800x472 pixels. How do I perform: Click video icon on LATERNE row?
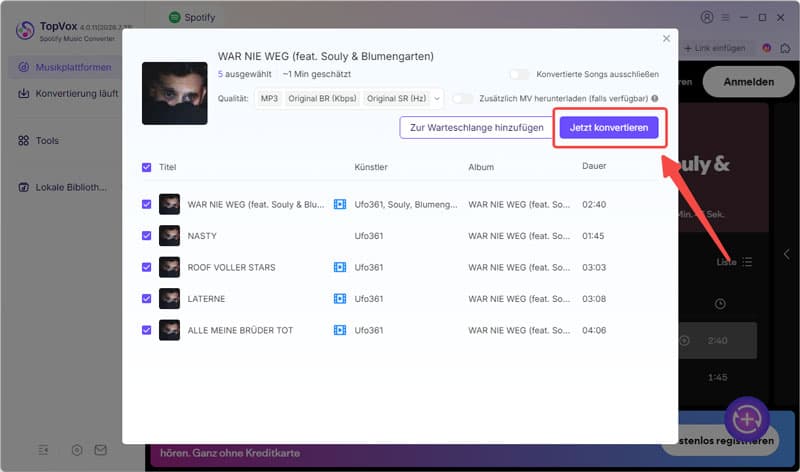click(x=340, y=299)
